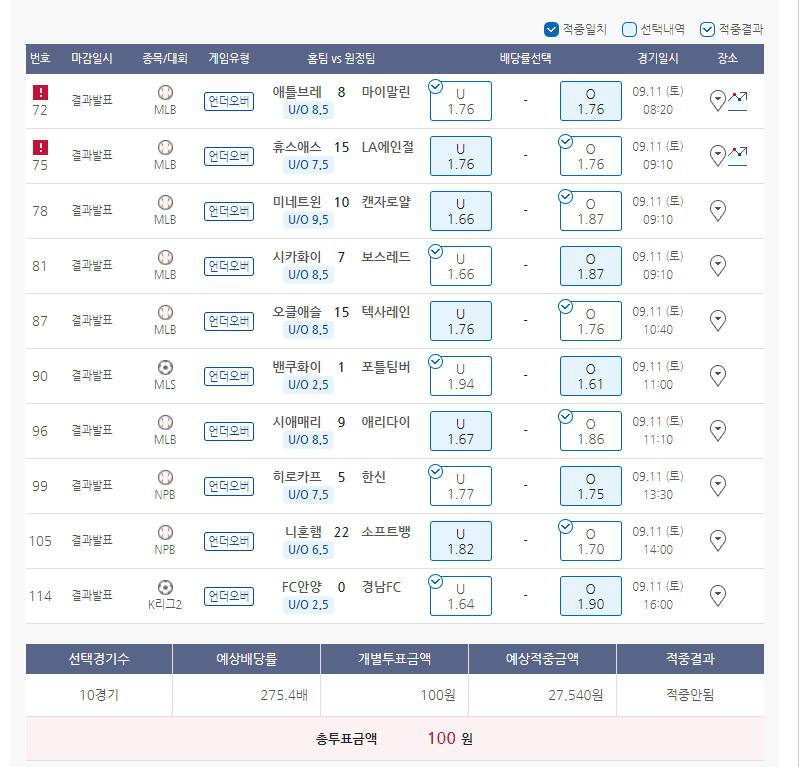Click the 마감일시 column header
This screenshot has width=799, height=767.
(x=92, y=58)
